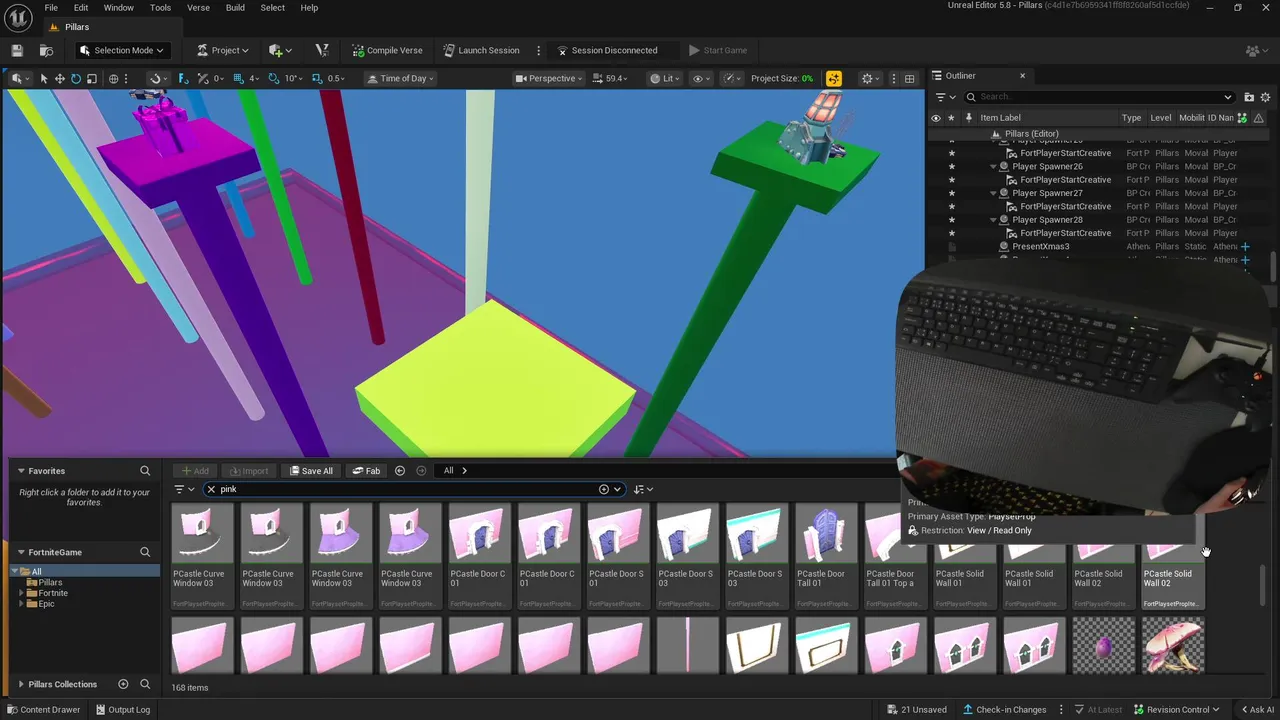Viewport: 1280px width, 720px height.
Task: Activate the Scale tool in the viewport toolbar
Action: (92, 78)
